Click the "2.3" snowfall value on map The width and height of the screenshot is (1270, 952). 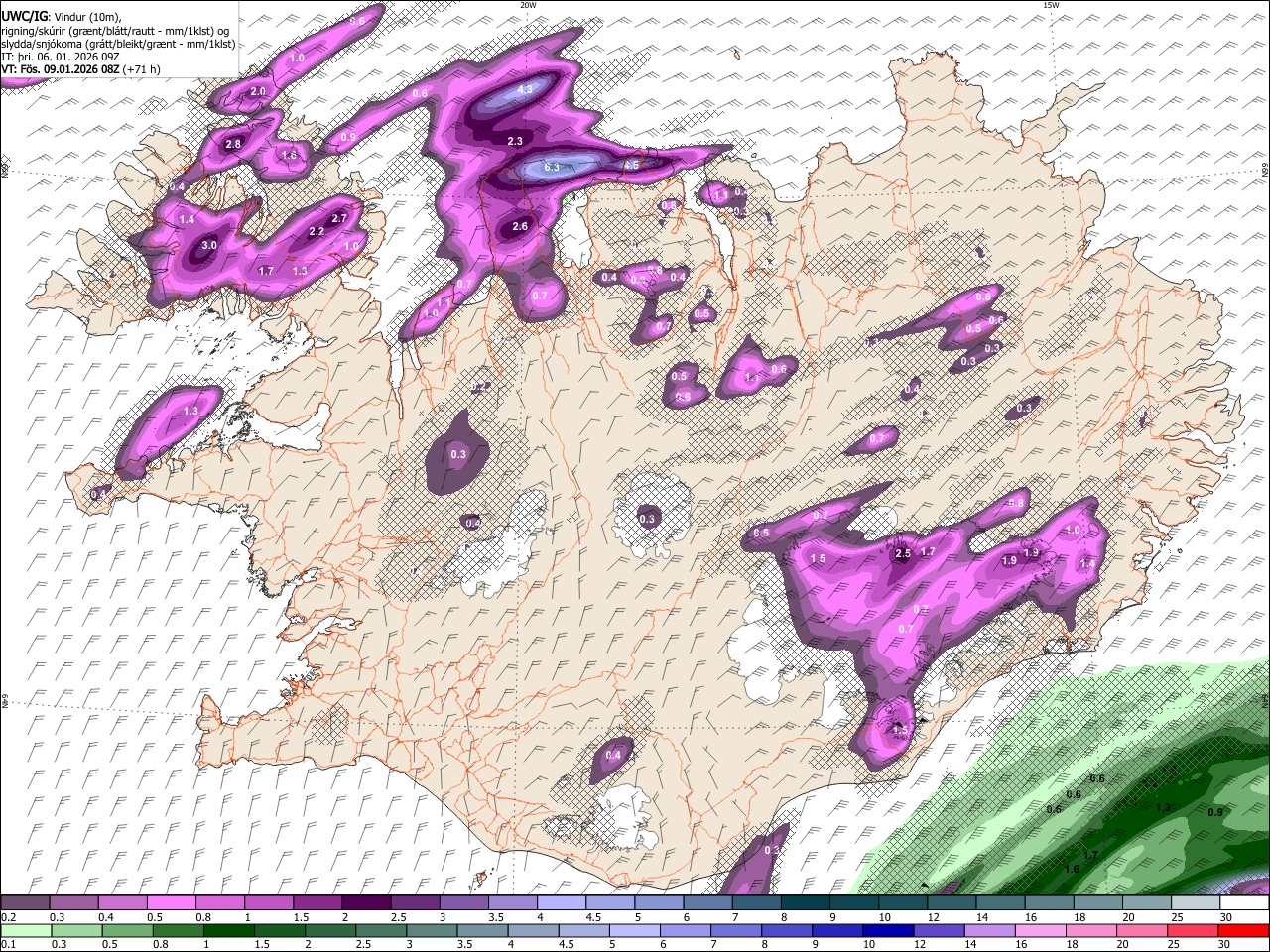click(x=515, y=142)
